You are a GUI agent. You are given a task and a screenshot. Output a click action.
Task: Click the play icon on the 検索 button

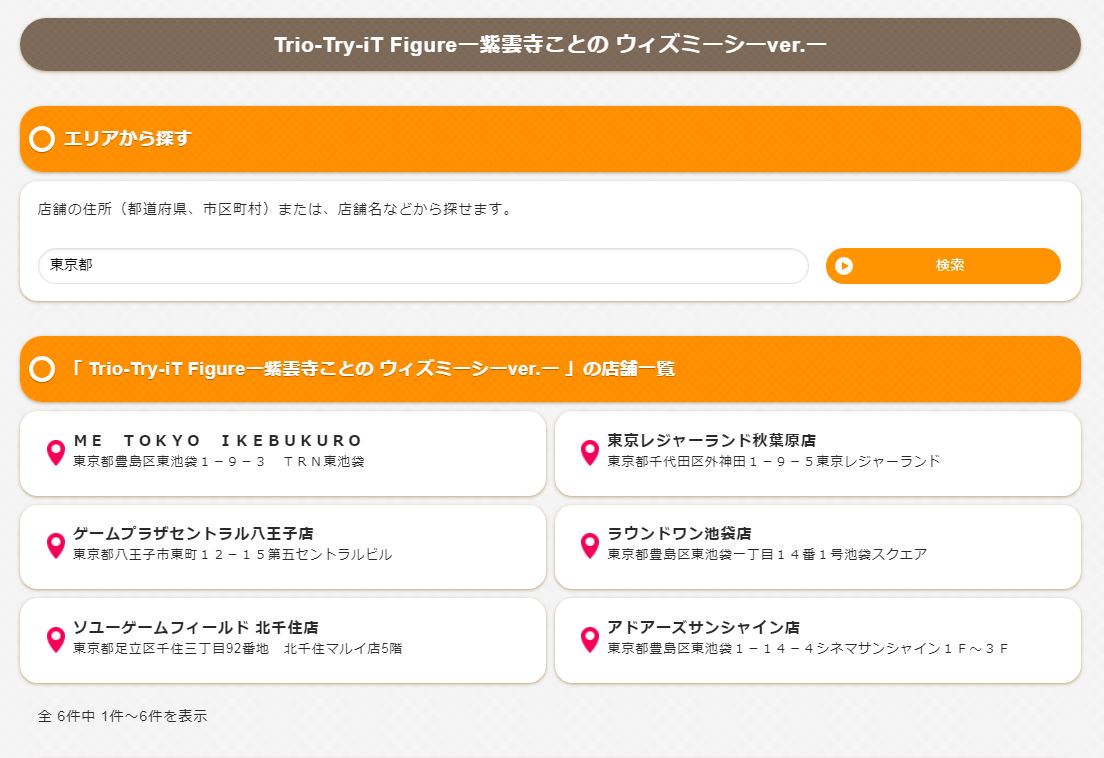(844, 266)
